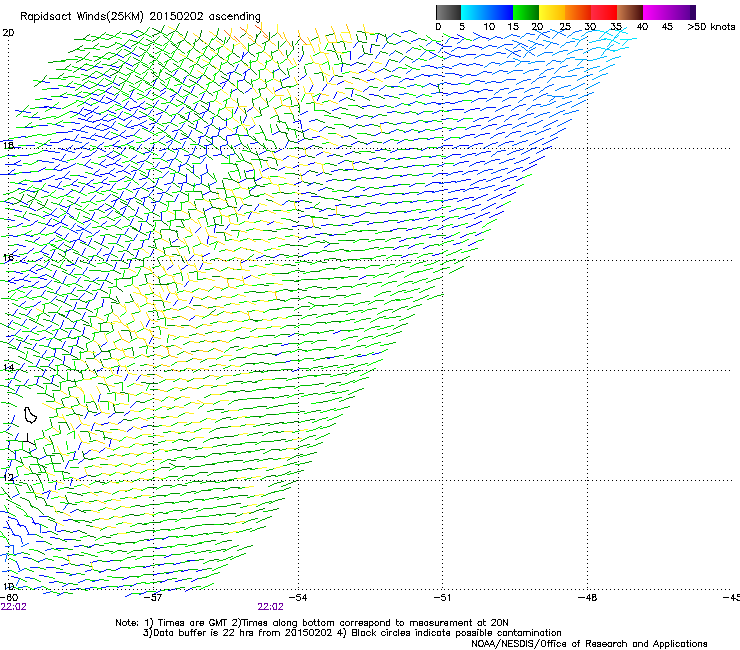The image size is (740, 650).
Task: Click the latitude label '14'
Action: click(x=8, y=367)
